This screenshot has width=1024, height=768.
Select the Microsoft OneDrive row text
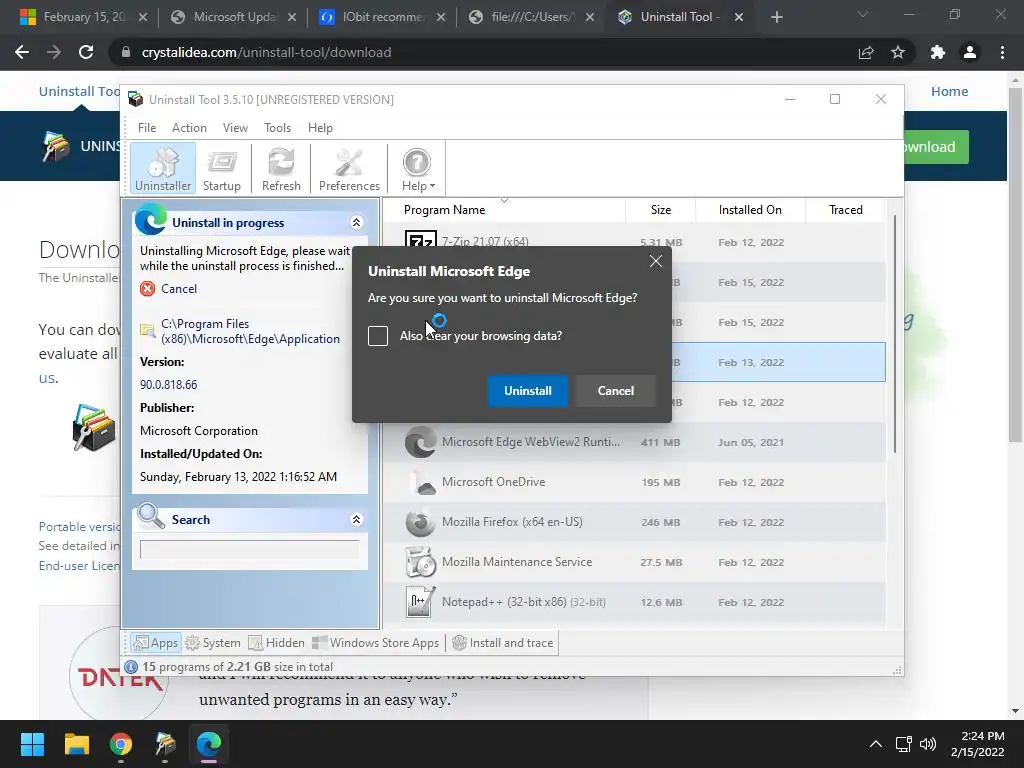(x=493, y=482)
